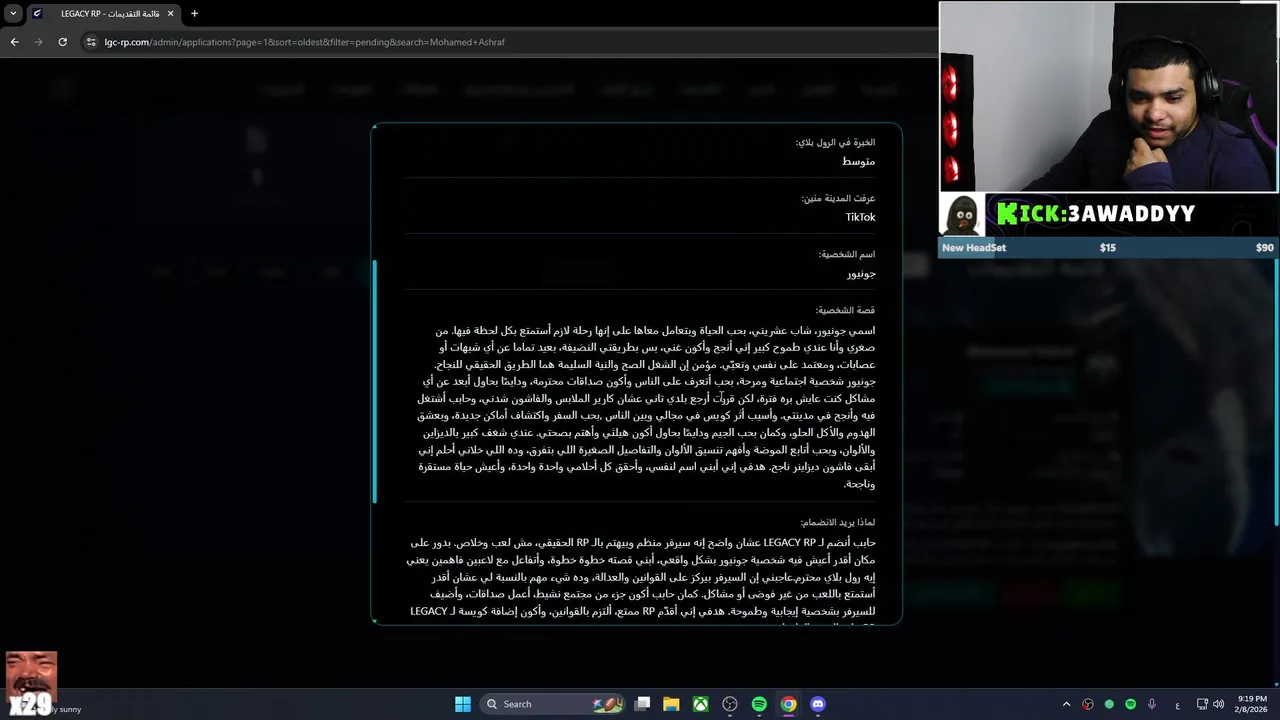This screenshot has height=720, width=1280.
Task: Focus the address bar URL
Action: click(304, 42)
